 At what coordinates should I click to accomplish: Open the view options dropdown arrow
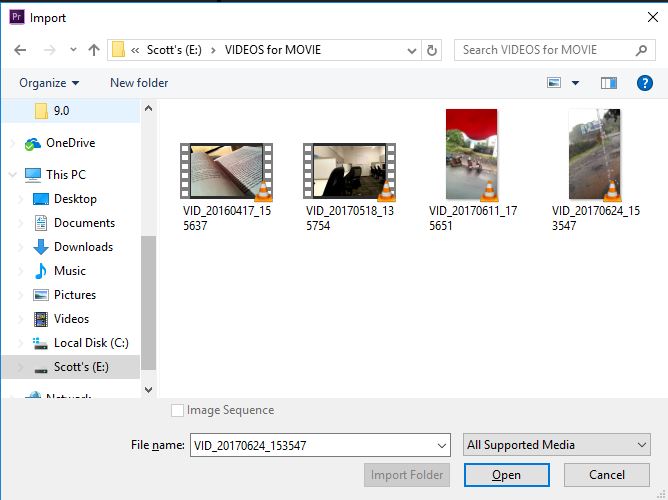point(575,83)
